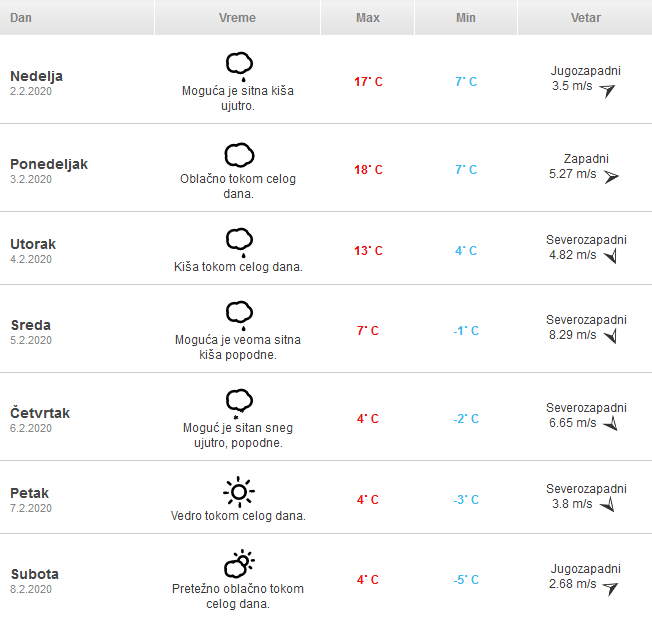Select the 'Nedelja' day label
The height and width of the screenshot is (617, 652).
click(36, 76)
